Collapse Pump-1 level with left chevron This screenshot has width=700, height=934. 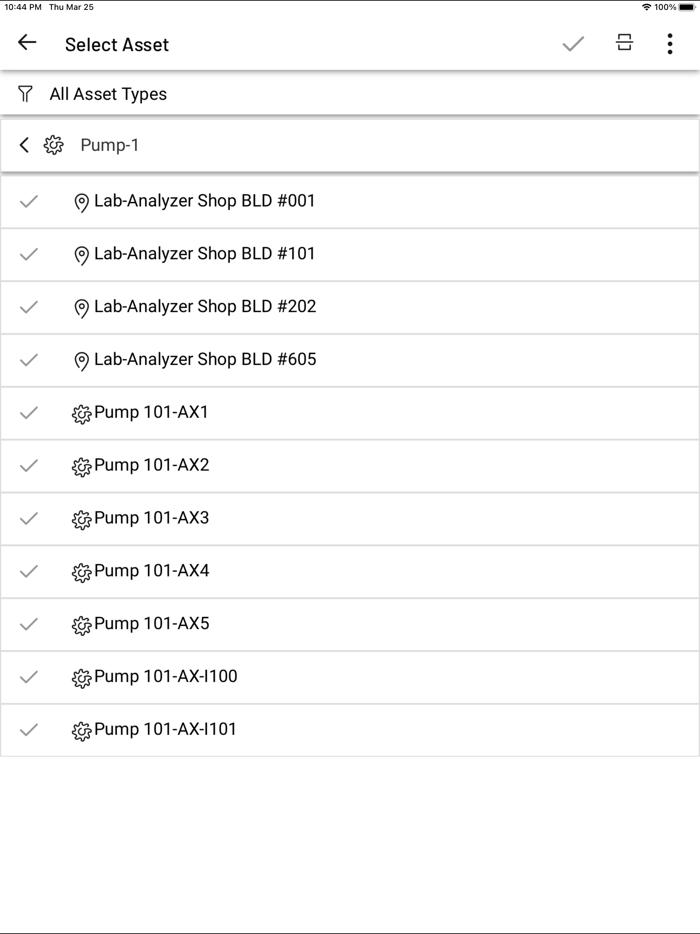click(24, 146)
